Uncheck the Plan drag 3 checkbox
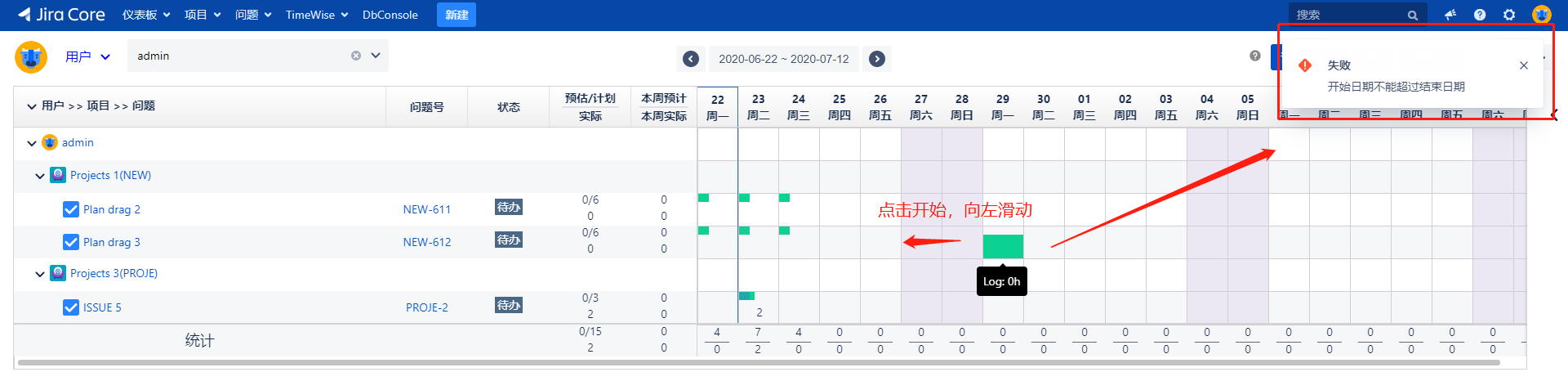The height and width of the screenshot is (390, 1568). [71, 242]
